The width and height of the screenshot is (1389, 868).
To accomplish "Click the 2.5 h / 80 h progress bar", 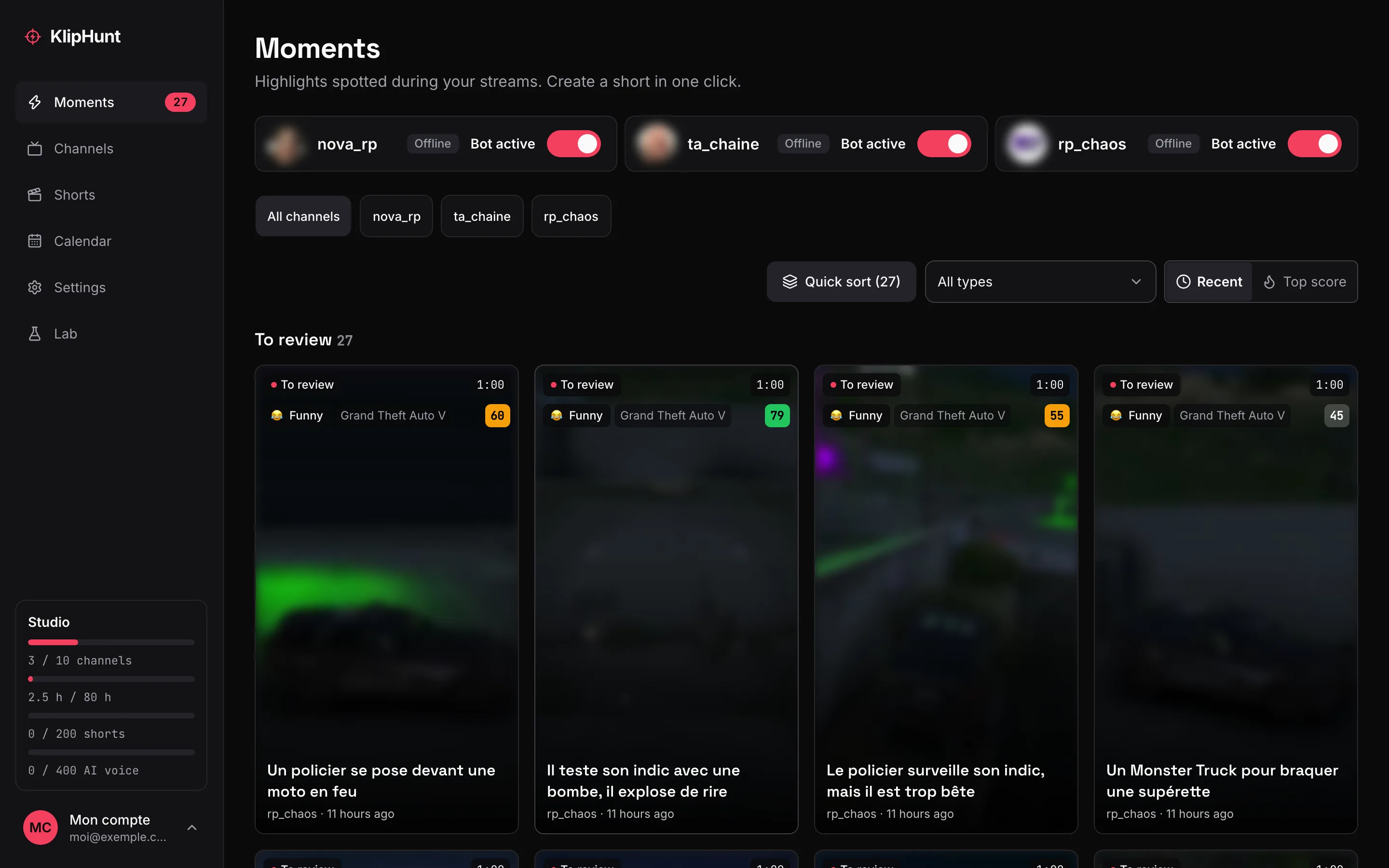I will [x=111, y=679].
